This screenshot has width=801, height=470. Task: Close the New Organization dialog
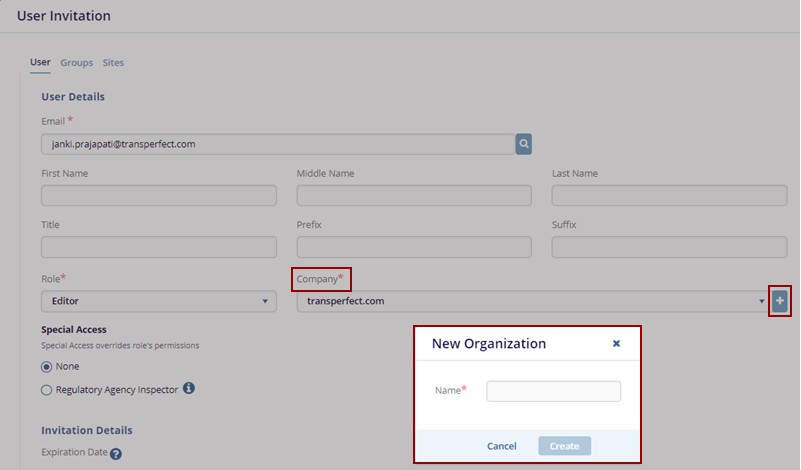(616, 343)
